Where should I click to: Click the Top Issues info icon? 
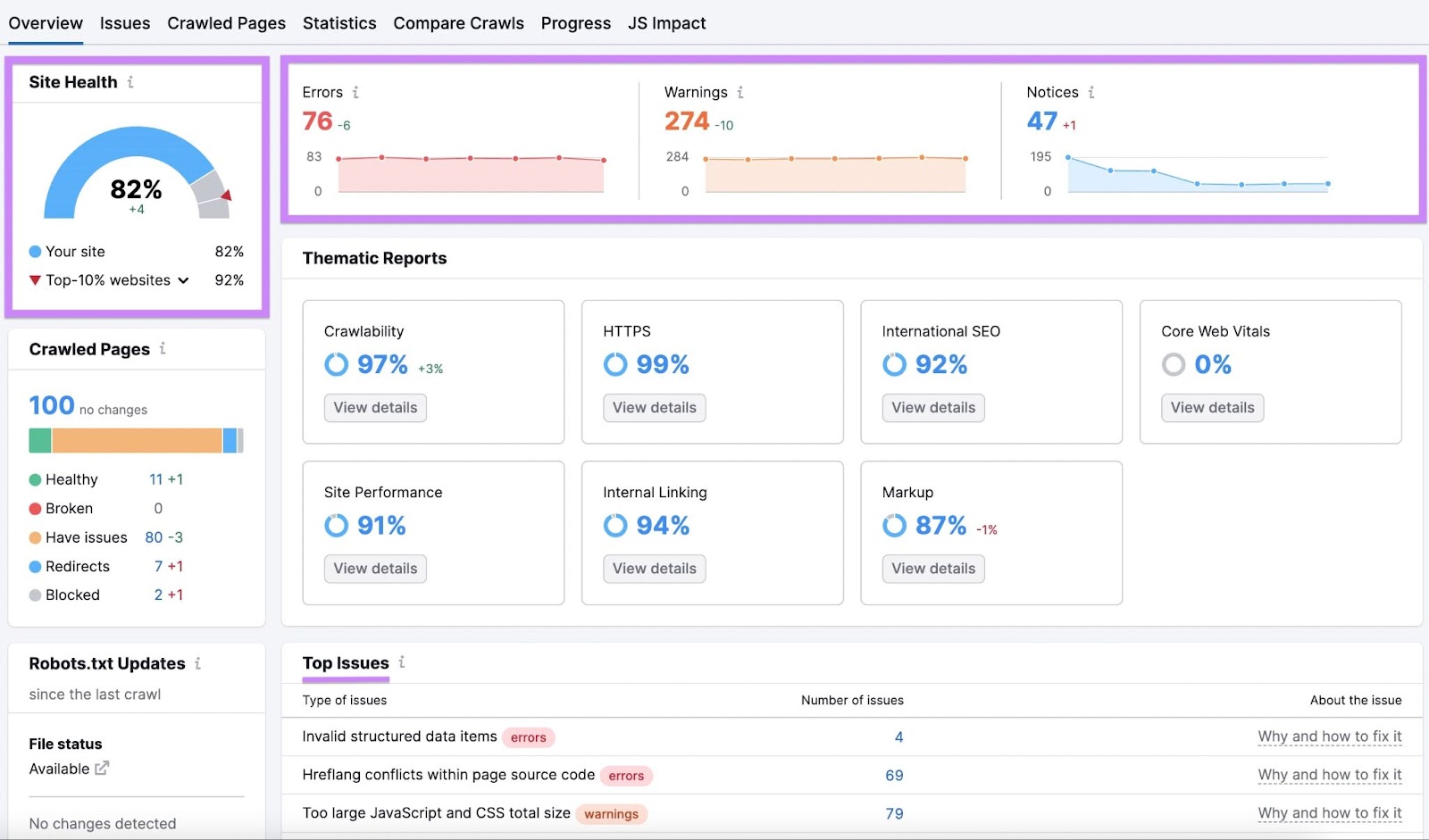tap(401, 662)
